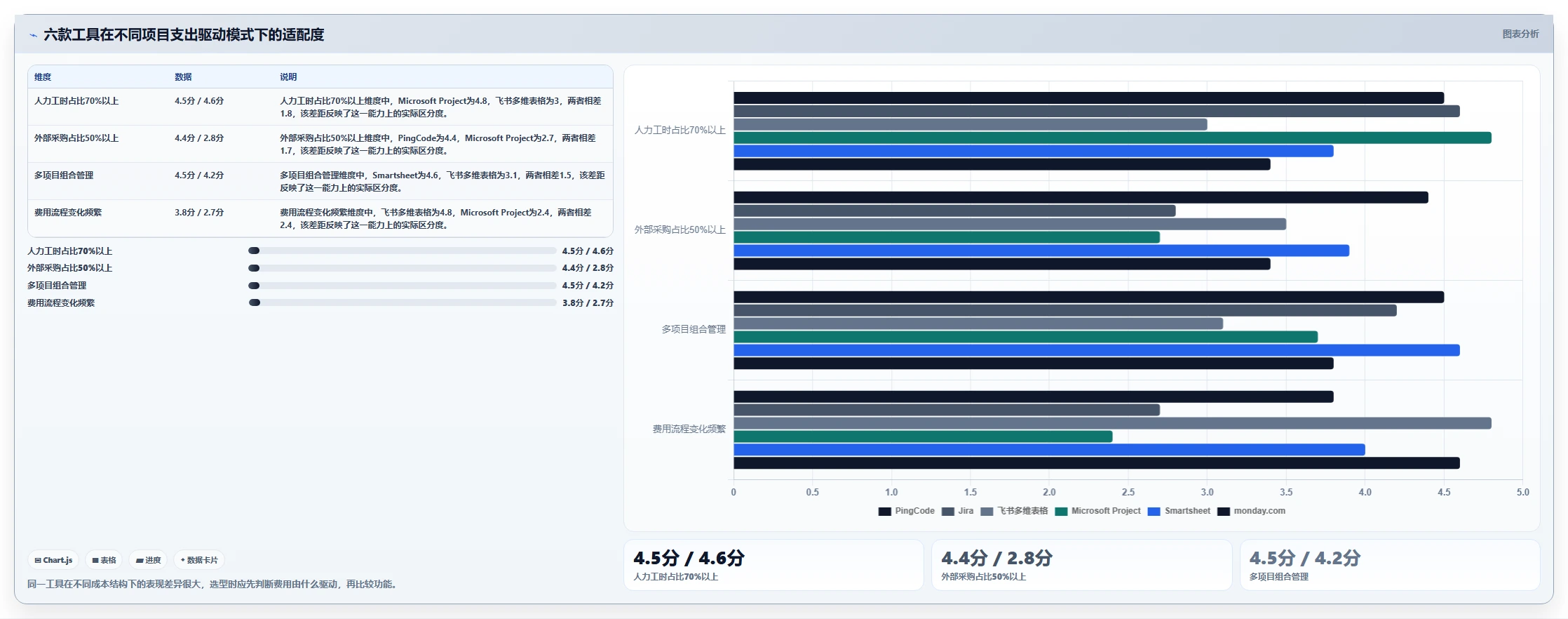Click the description text for 多项目组合管理 row
The width and height of the screenshot is (1568, 619).
pos(442,182)
